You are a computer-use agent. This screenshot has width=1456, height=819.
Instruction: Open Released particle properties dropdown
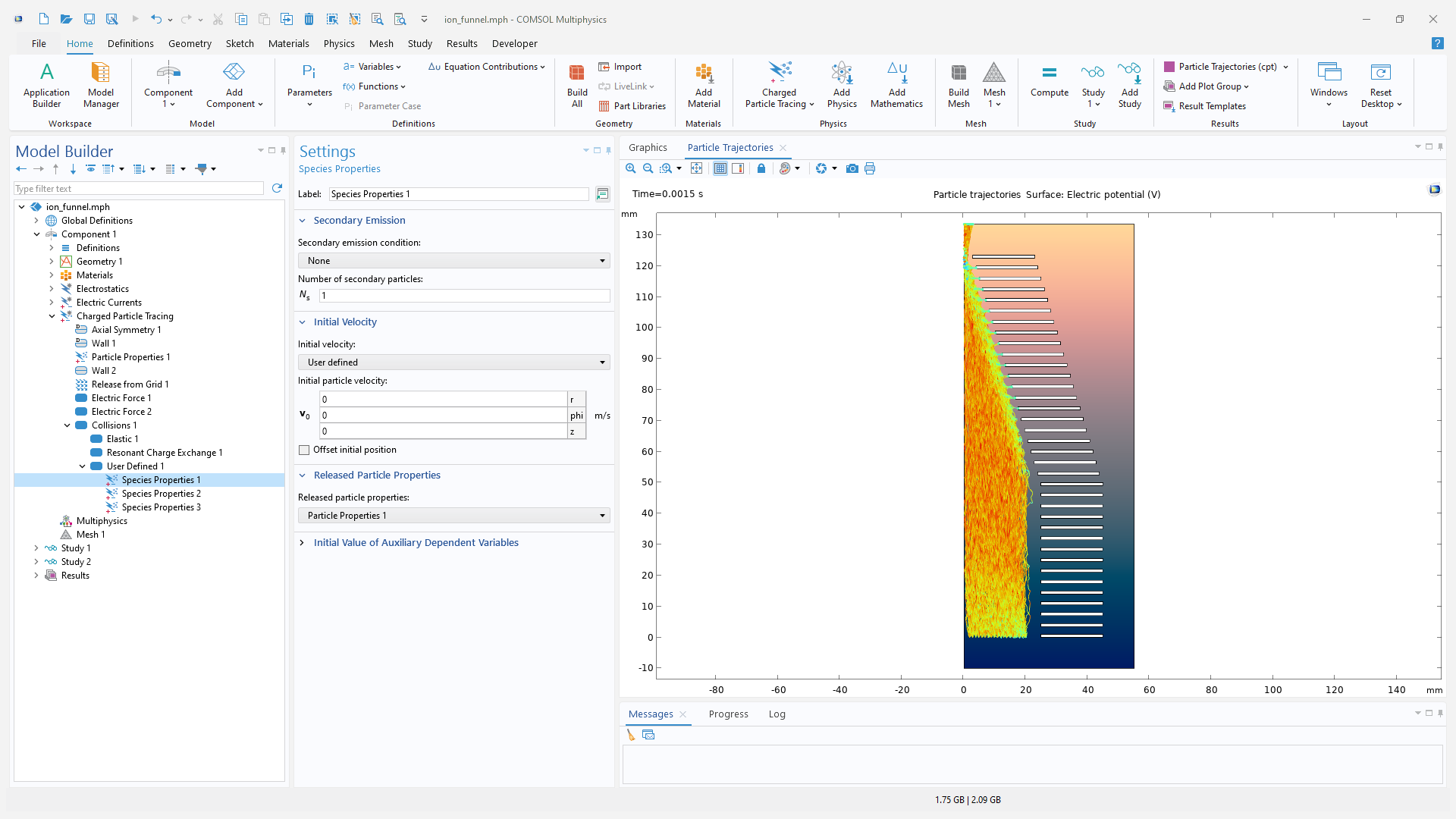(453, 516)
